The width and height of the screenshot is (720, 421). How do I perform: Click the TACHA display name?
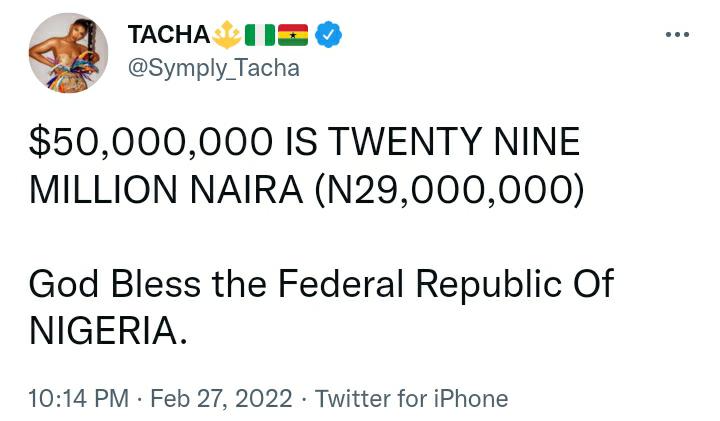(x=168, y=35)
